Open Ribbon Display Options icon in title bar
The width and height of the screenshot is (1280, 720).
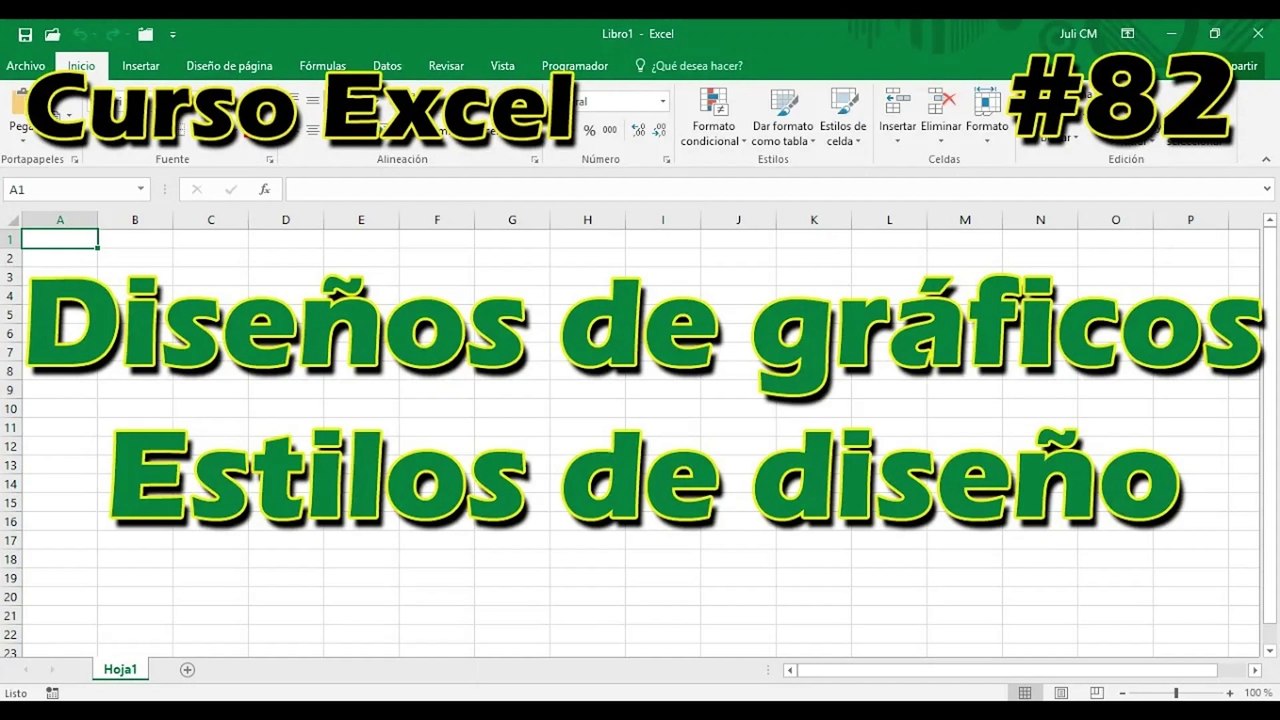[1127, 34]
